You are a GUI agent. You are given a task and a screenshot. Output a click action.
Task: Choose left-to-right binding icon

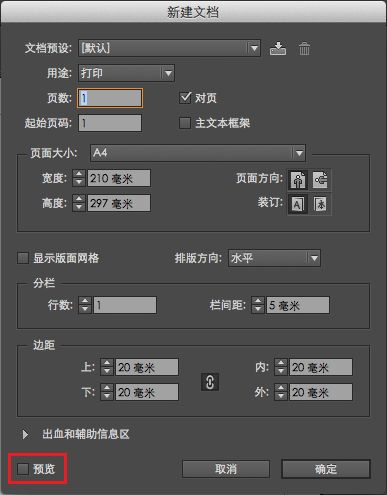coord(298,204)
